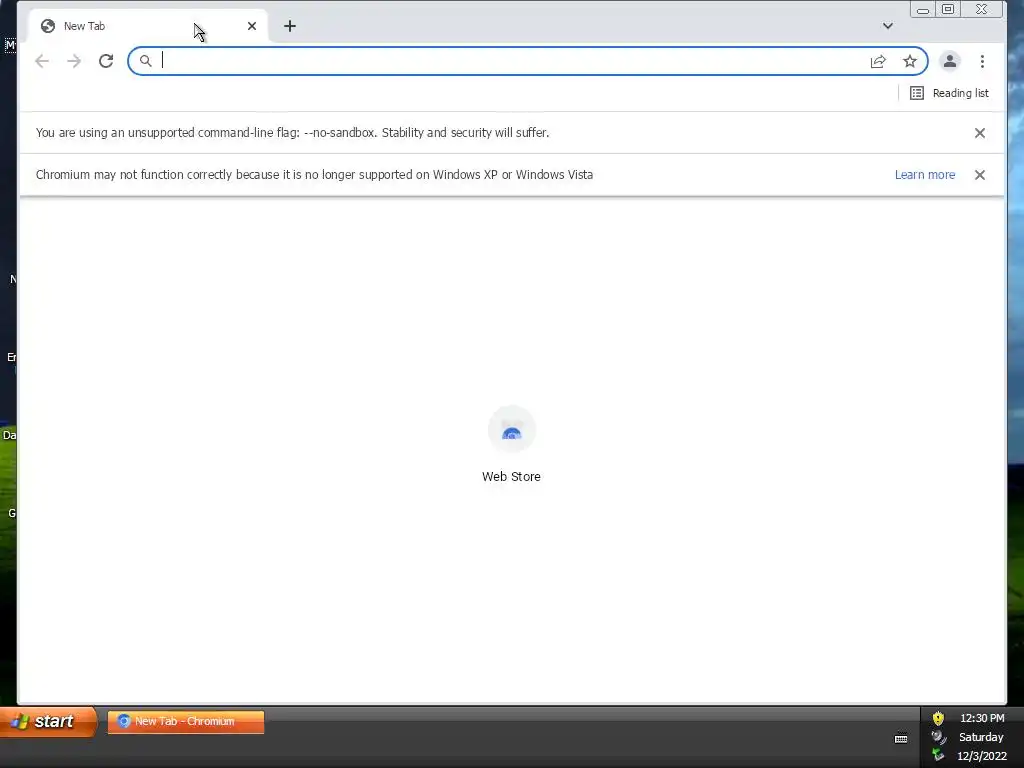The height and width of the screenshot is (768, 1024).
Task: Minimize the Chromium window
Action: click(923, 9)
